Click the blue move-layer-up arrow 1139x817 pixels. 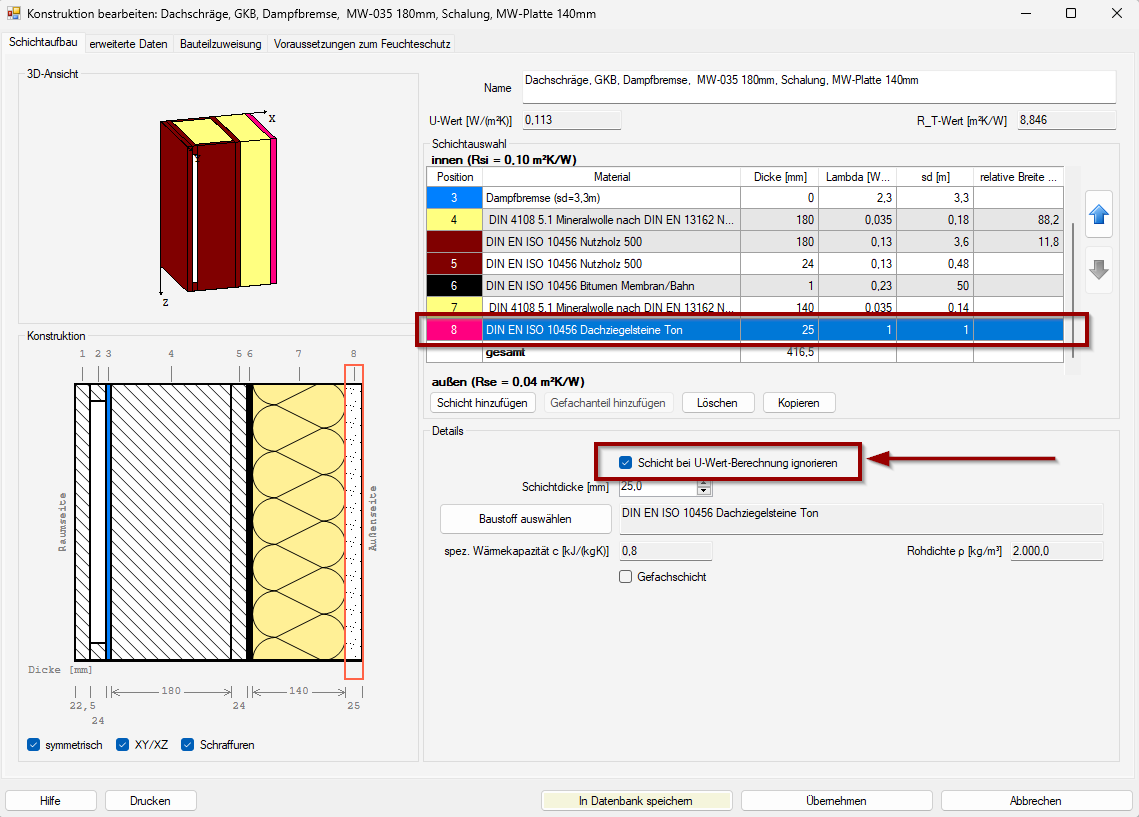[x=1099, y=212]
